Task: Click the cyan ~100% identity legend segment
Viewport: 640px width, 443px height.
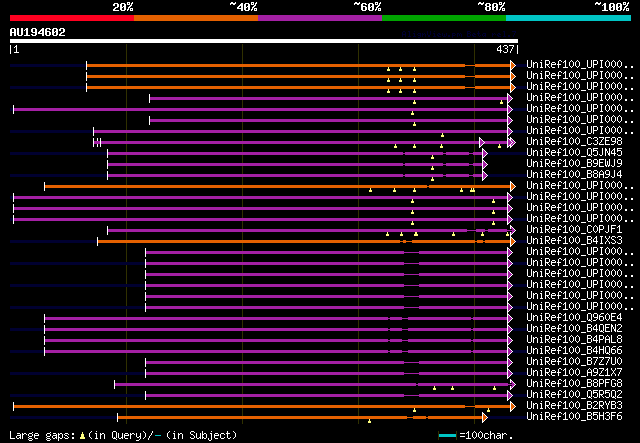Action: click(569, 18)
